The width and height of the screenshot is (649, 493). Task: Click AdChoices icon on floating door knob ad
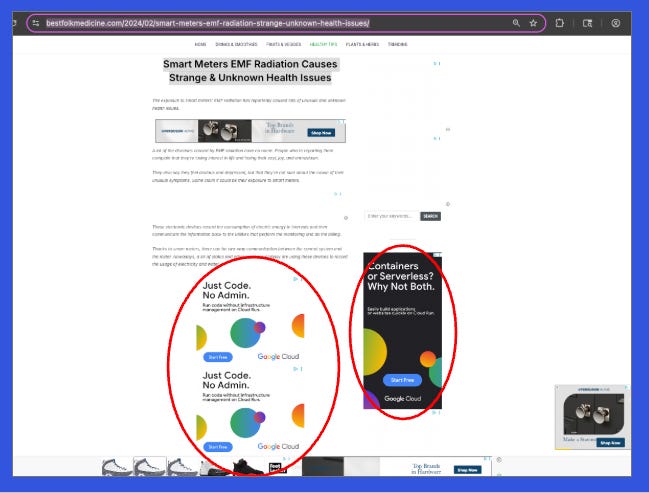pyautogui.click(x=626, y=387)
